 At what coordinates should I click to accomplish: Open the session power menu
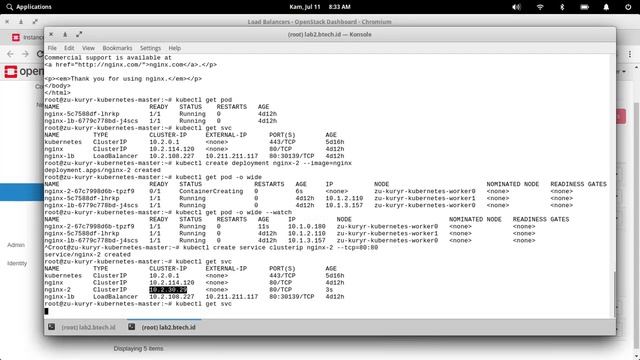coord(628,7)
